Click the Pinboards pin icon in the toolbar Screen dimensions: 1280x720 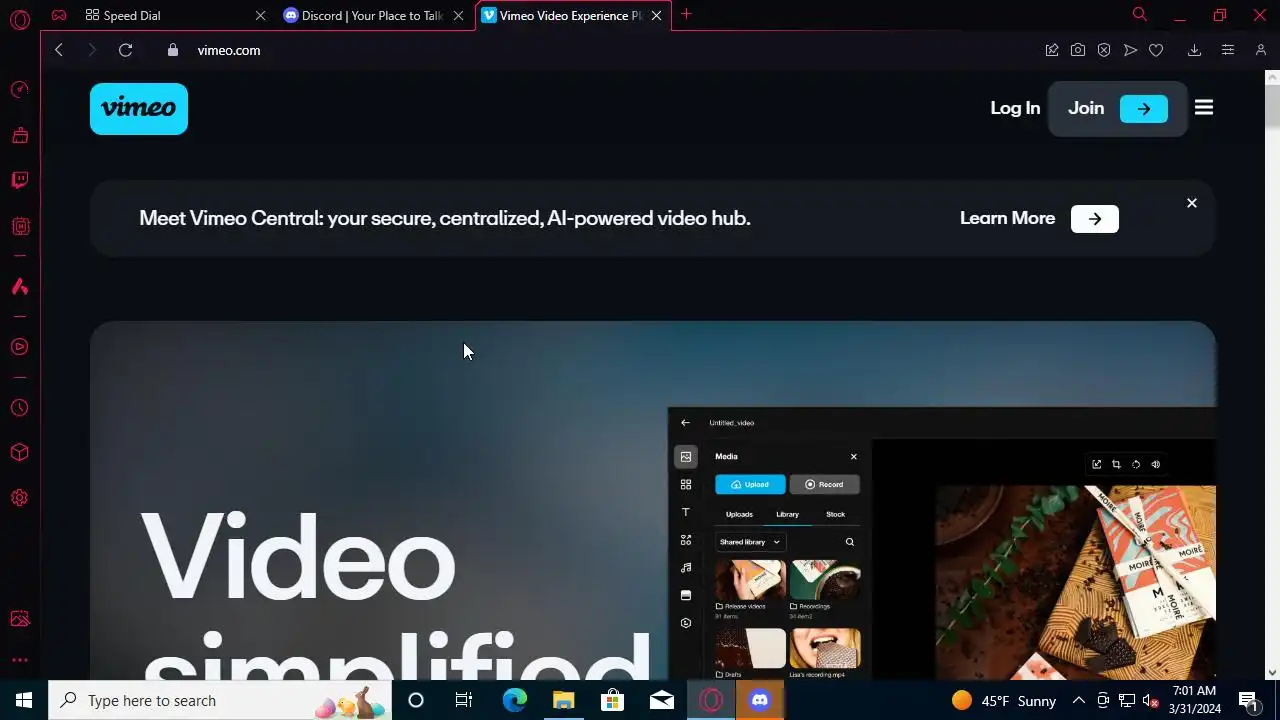[x=1052, y=50]
